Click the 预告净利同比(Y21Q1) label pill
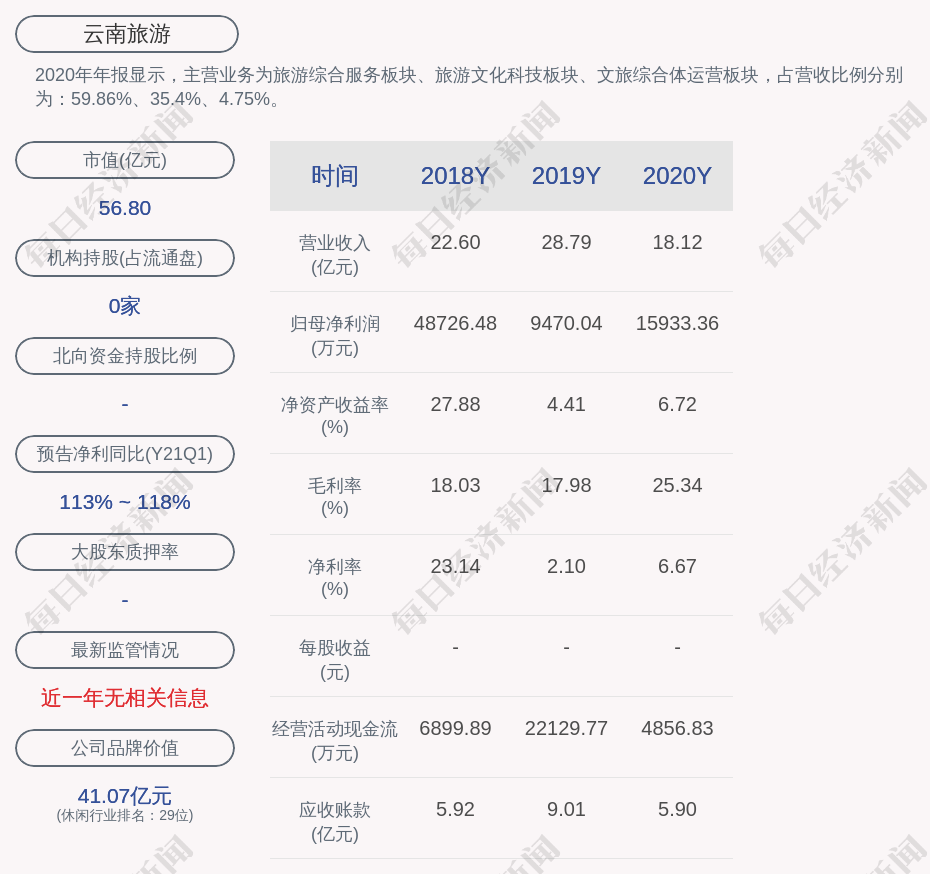 point(125,454)
